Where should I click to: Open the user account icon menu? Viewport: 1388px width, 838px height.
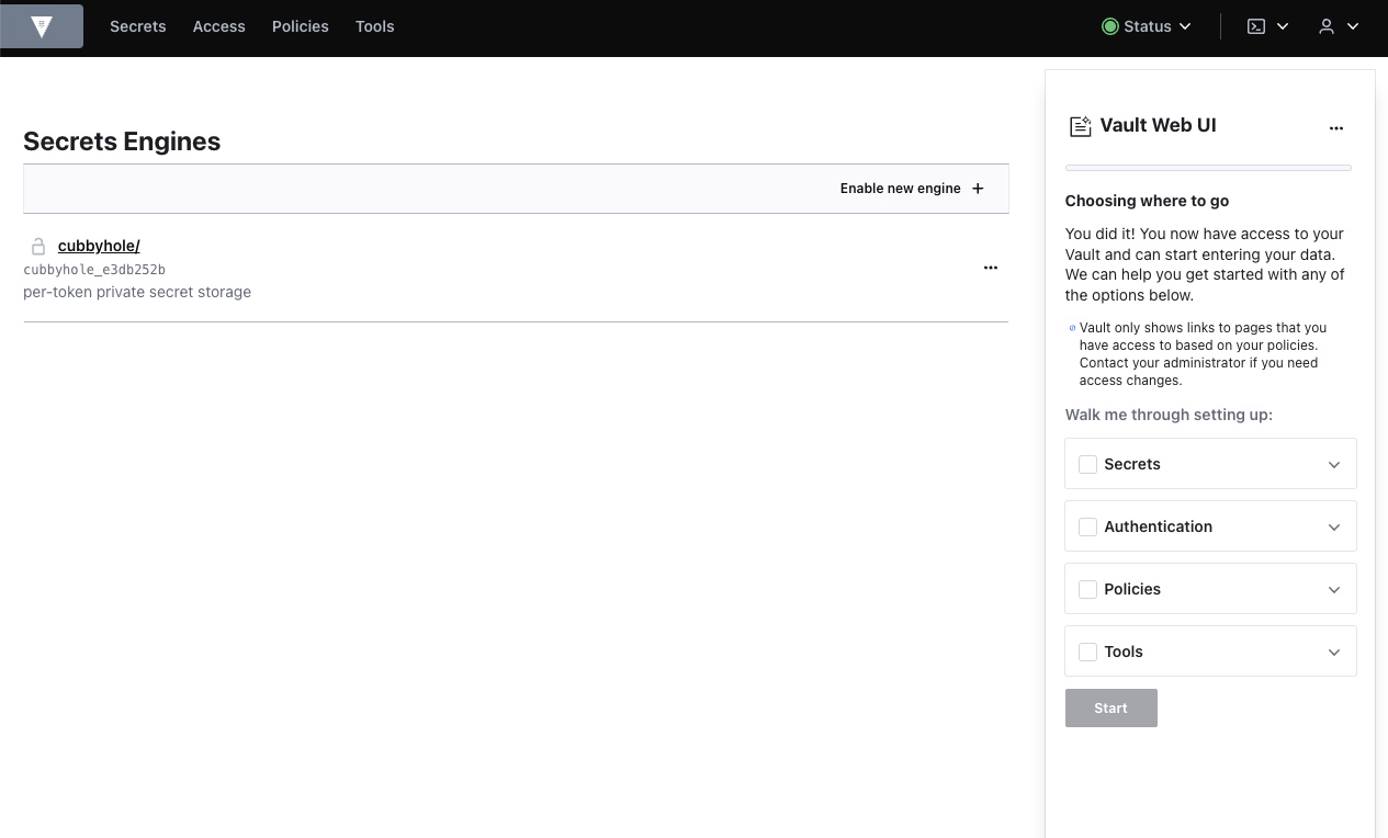[1329, 26]
